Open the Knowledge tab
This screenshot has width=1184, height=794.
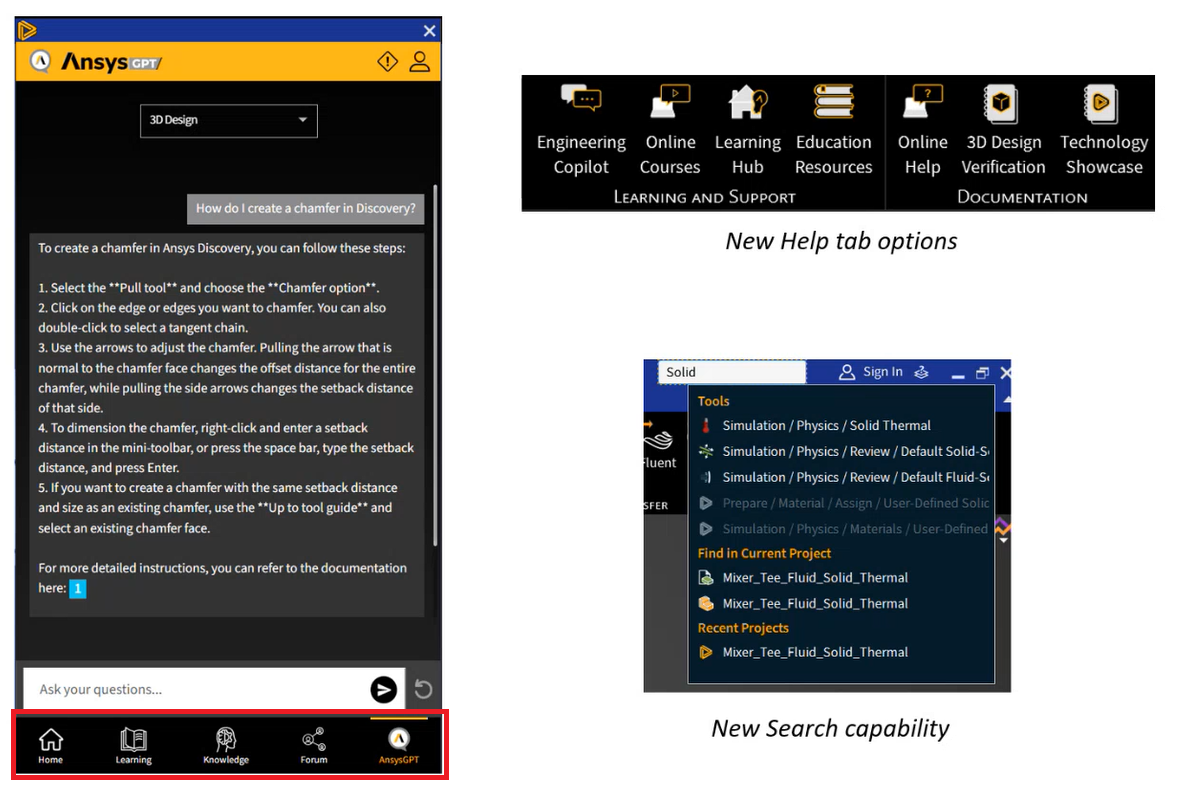coord(226,746)
